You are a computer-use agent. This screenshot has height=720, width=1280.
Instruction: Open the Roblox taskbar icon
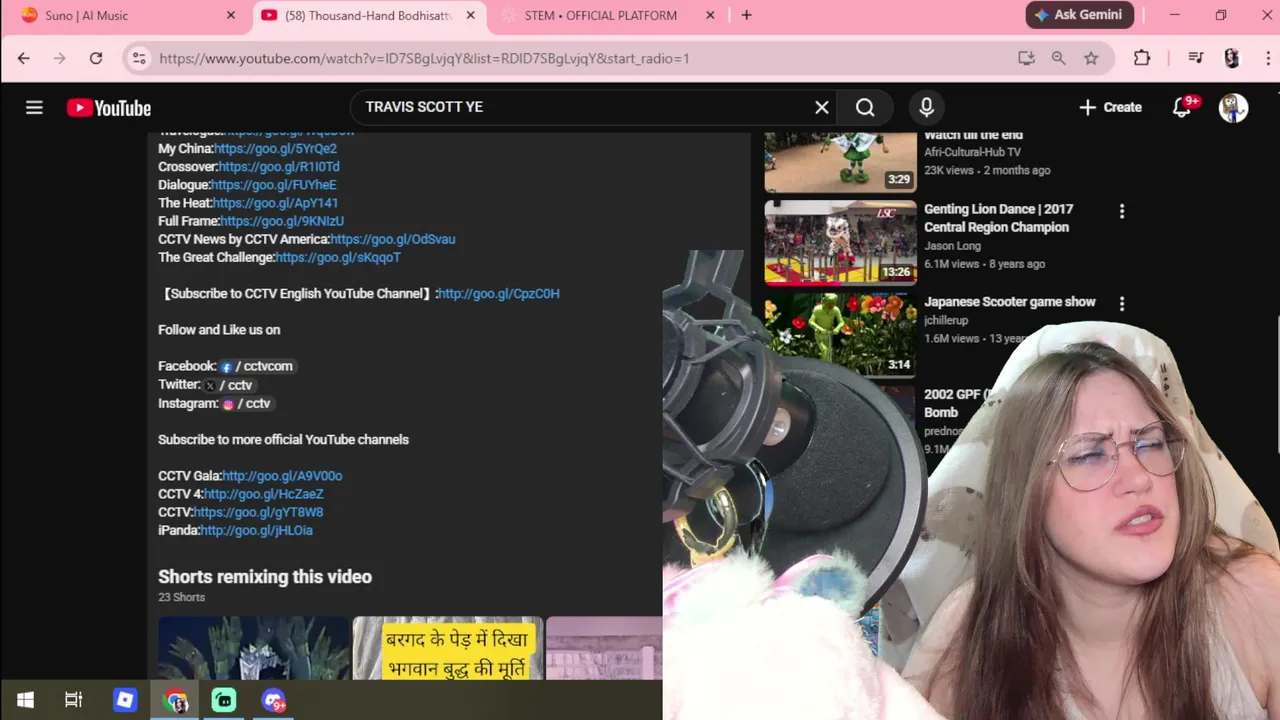125,700
